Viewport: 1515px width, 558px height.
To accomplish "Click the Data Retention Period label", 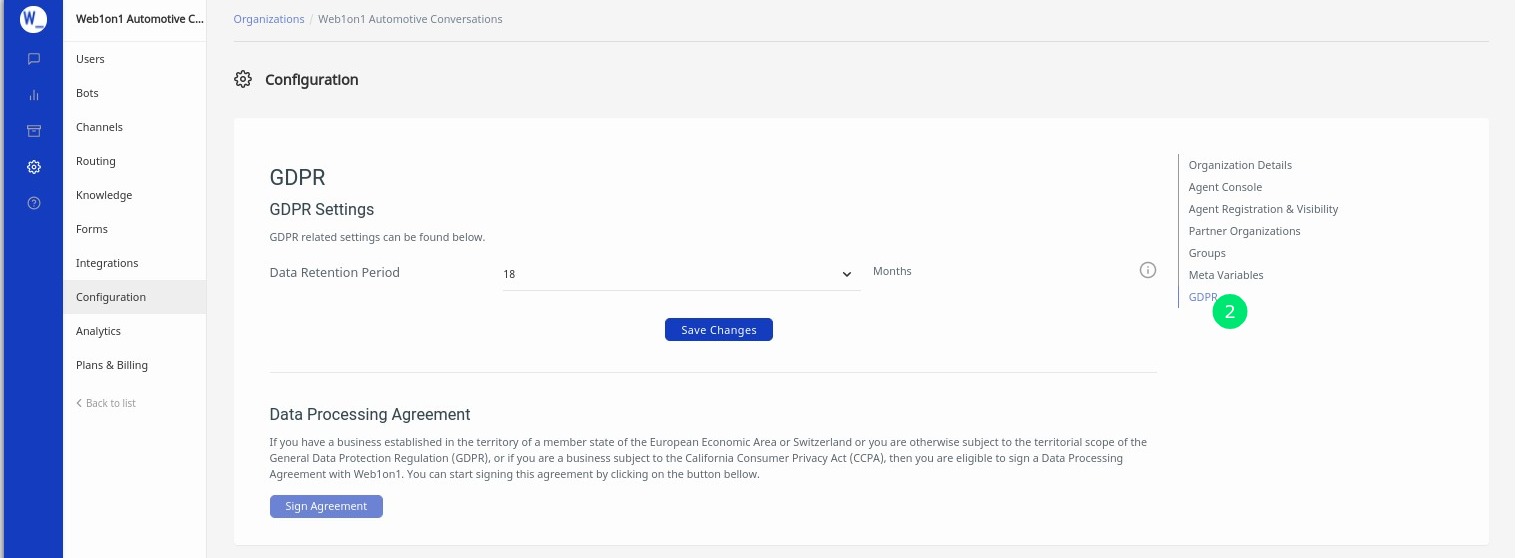I will coord(335,272).
